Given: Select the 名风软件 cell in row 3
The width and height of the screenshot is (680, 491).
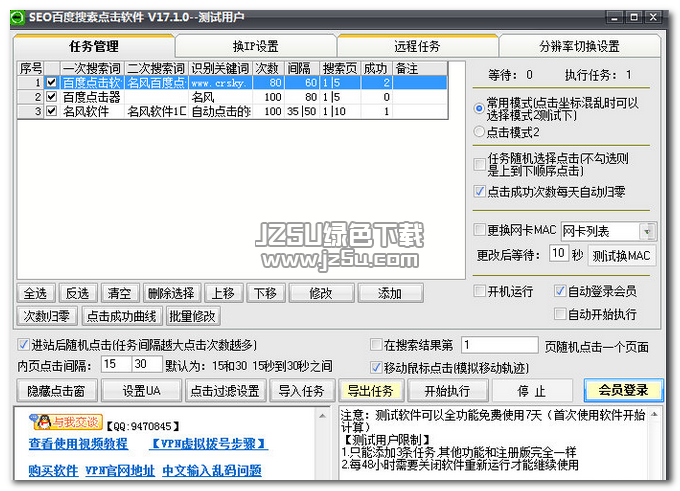Looking at the screenshot, I should pos(92,111).
